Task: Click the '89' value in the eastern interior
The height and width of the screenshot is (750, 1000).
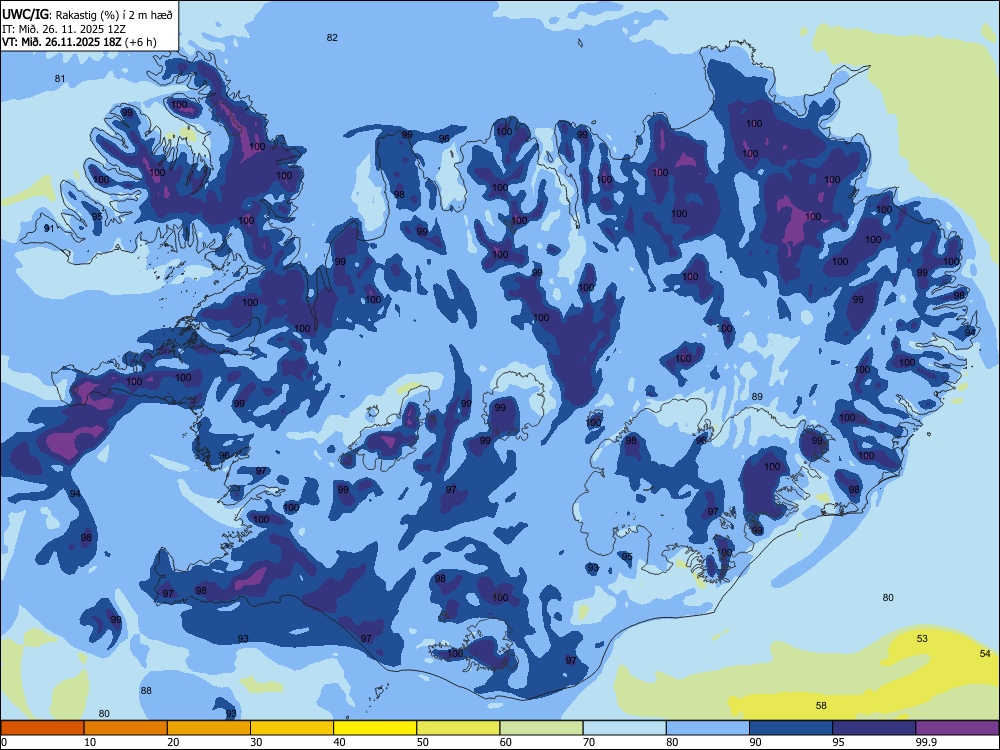Action: pyautogui.click(x=757, y=396)
